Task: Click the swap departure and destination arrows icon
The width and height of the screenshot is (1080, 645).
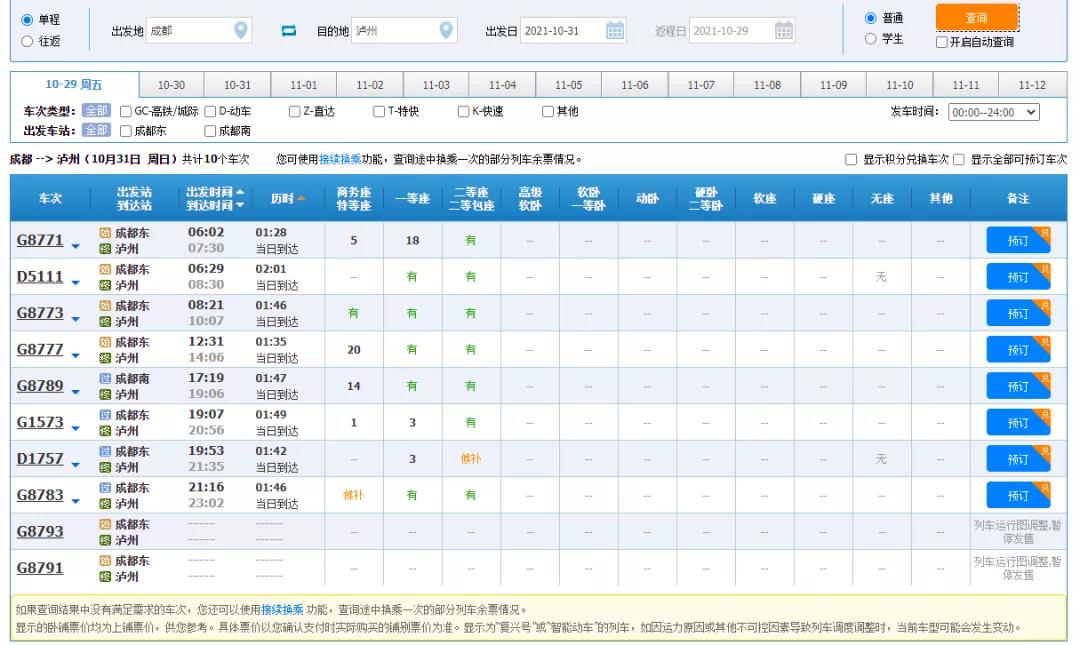Action: click(x=289, y=30)
